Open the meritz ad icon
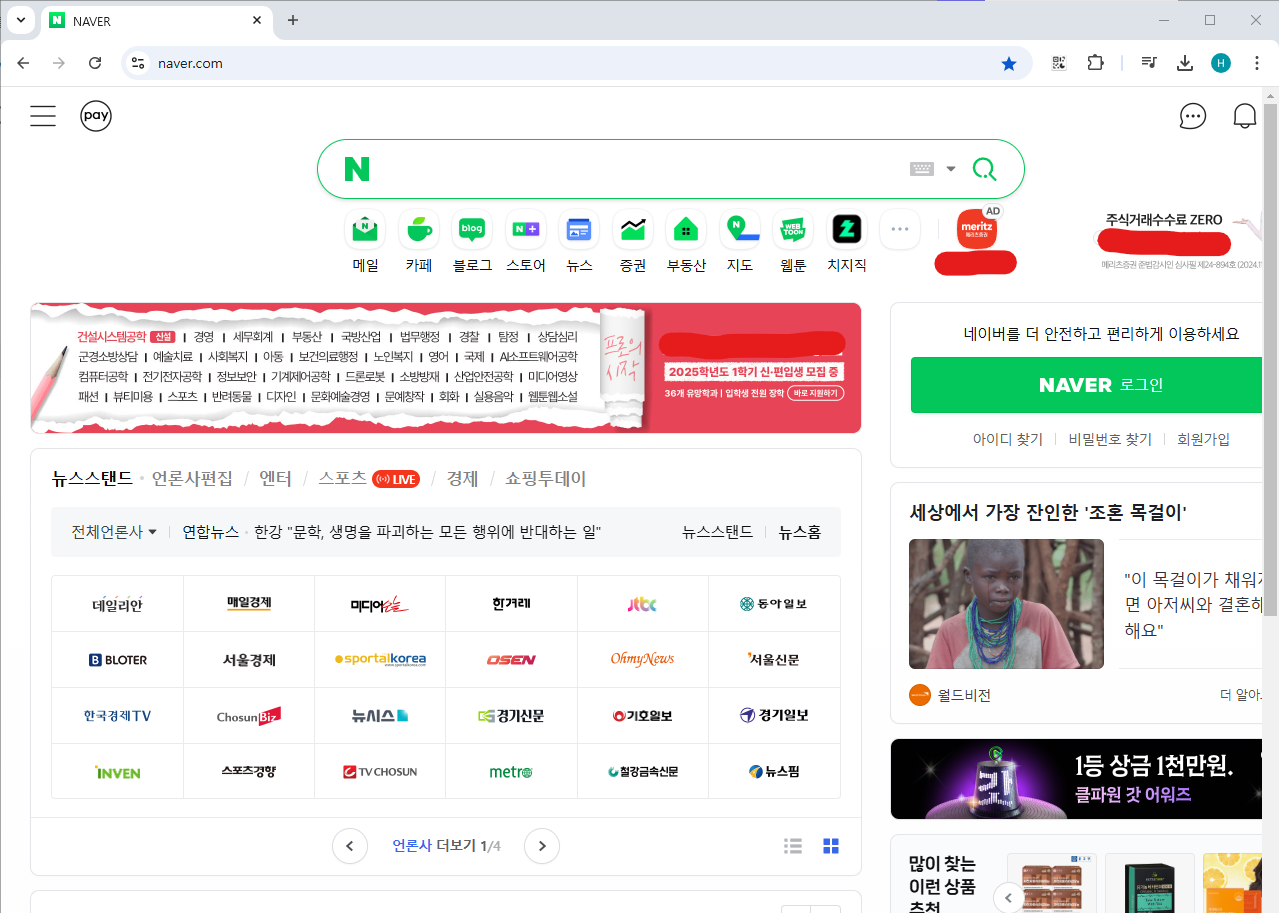 (x=977, y=229)
